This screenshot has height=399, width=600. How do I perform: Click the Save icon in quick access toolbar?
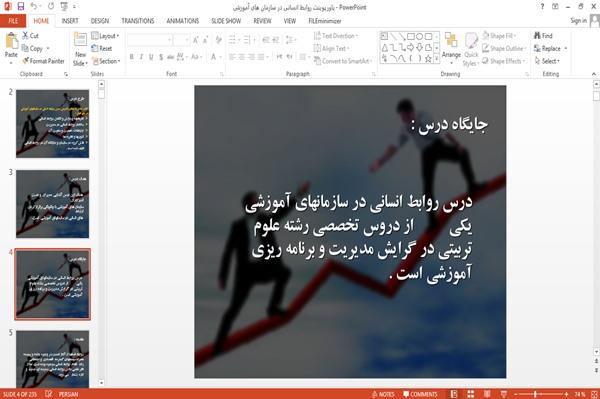[x=21, y=7]
